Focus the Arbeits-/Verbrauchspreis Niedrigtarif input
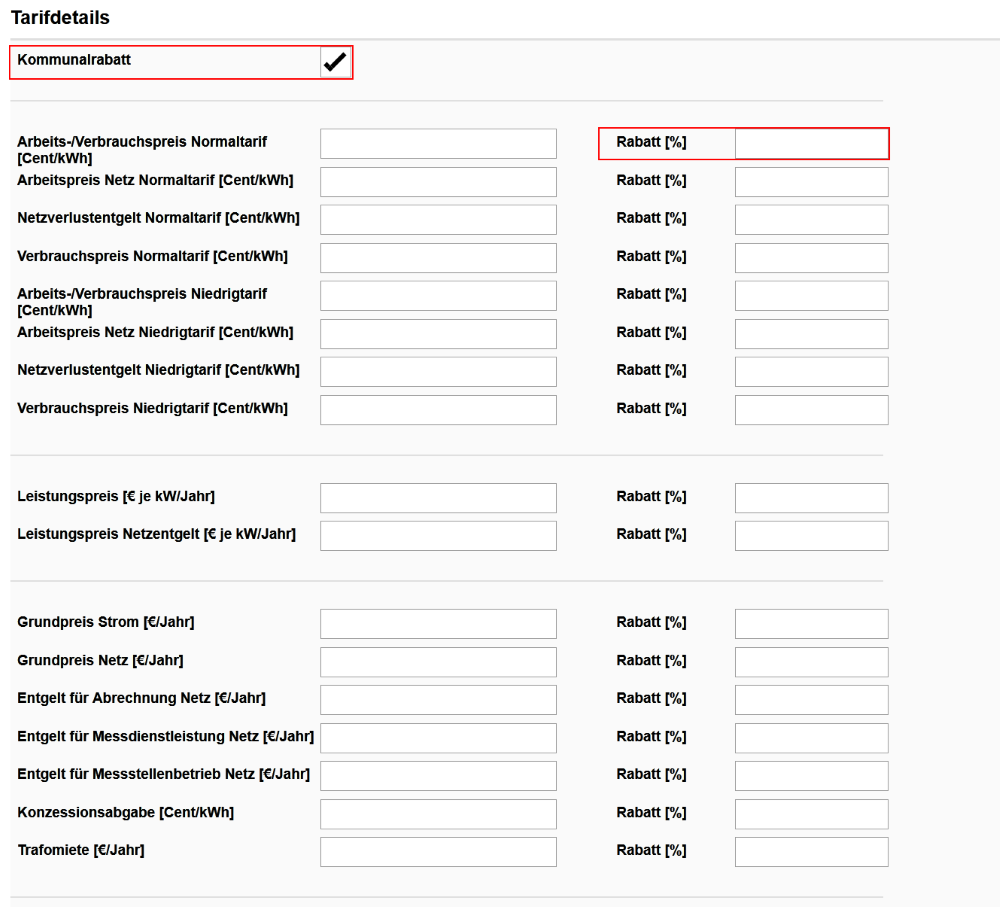Screen dimensions: 1000x907 click(438, 296)
